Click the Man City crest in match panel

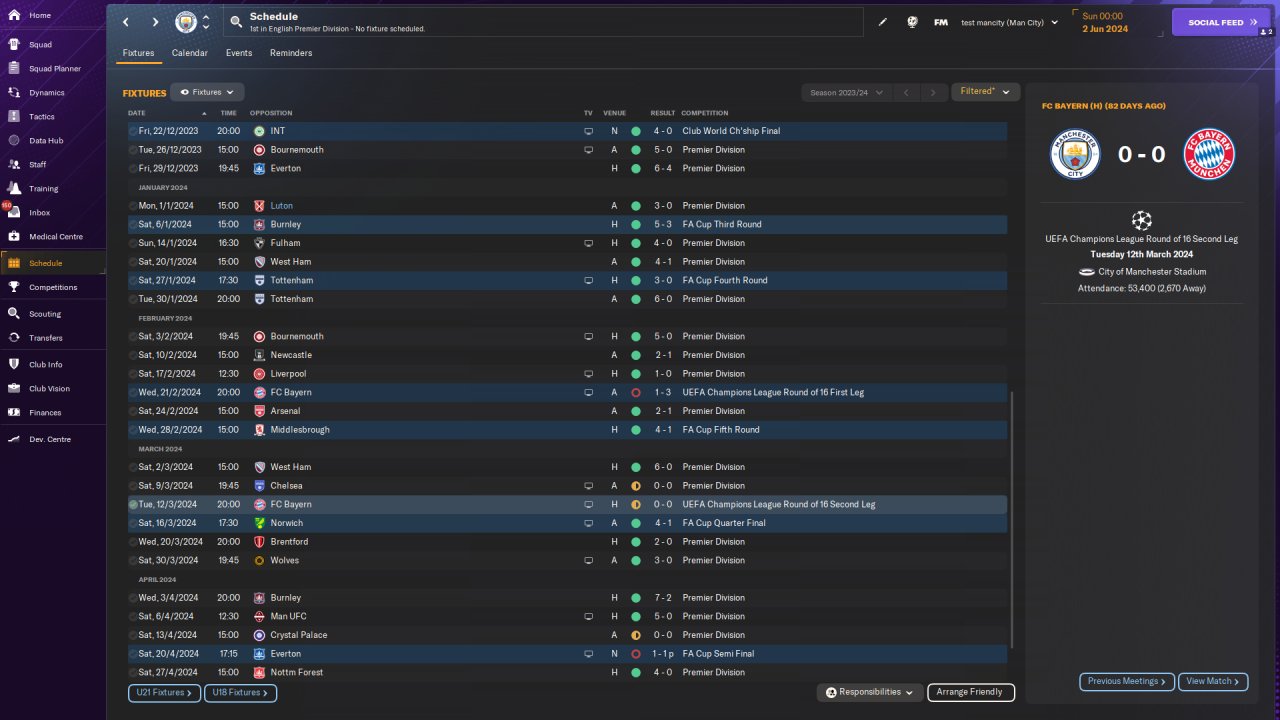coord(1075,154)
